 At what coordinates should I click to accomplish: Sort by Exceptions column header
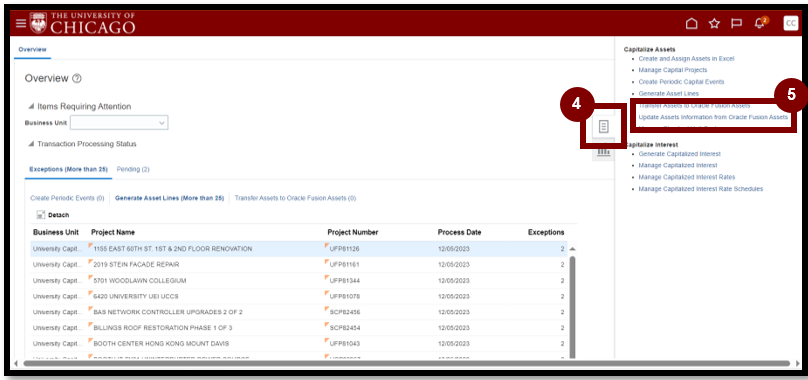coord(546,233)
